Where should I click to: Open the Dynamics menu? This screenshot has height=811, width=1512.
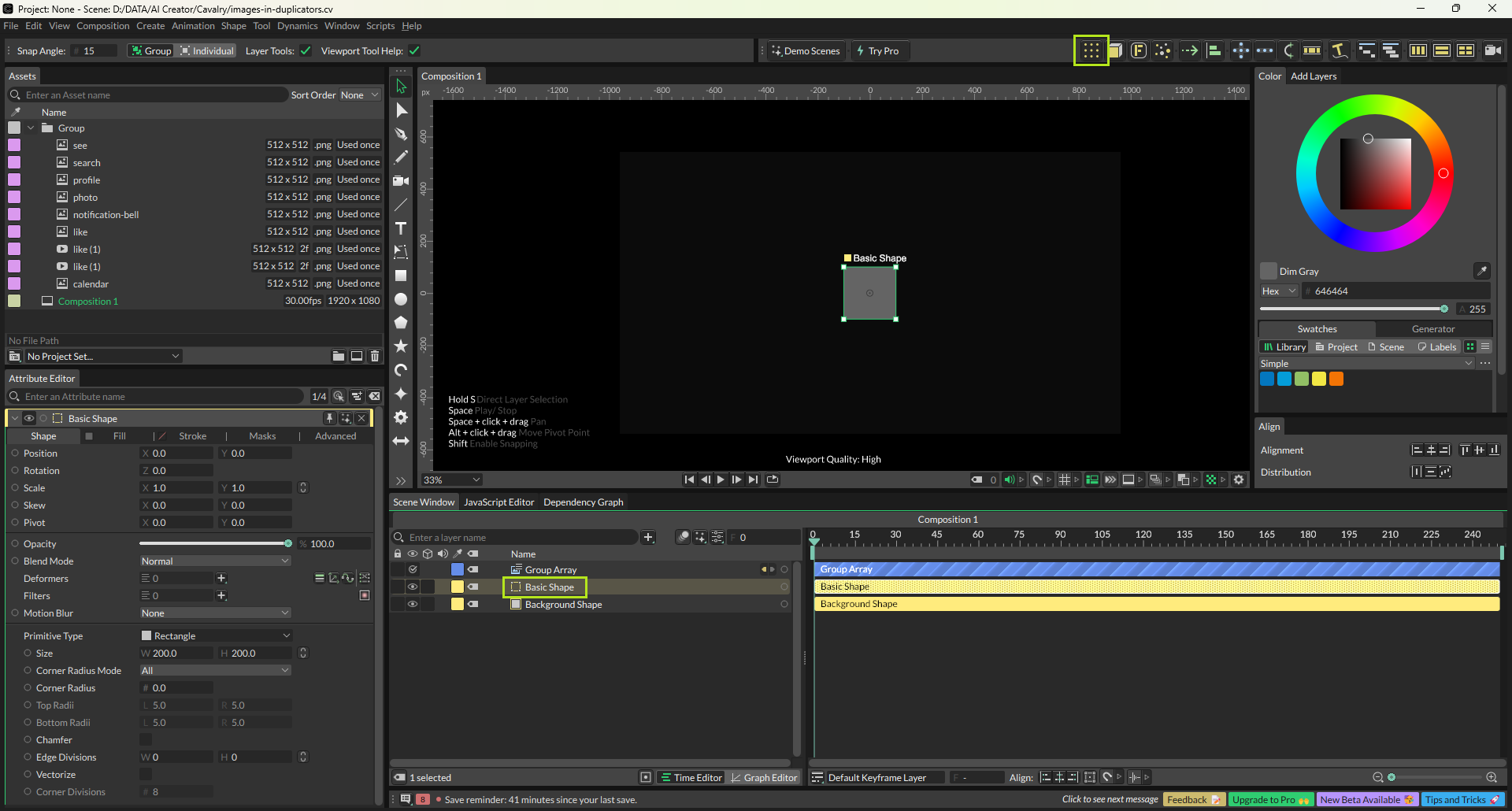pos(297,26)
